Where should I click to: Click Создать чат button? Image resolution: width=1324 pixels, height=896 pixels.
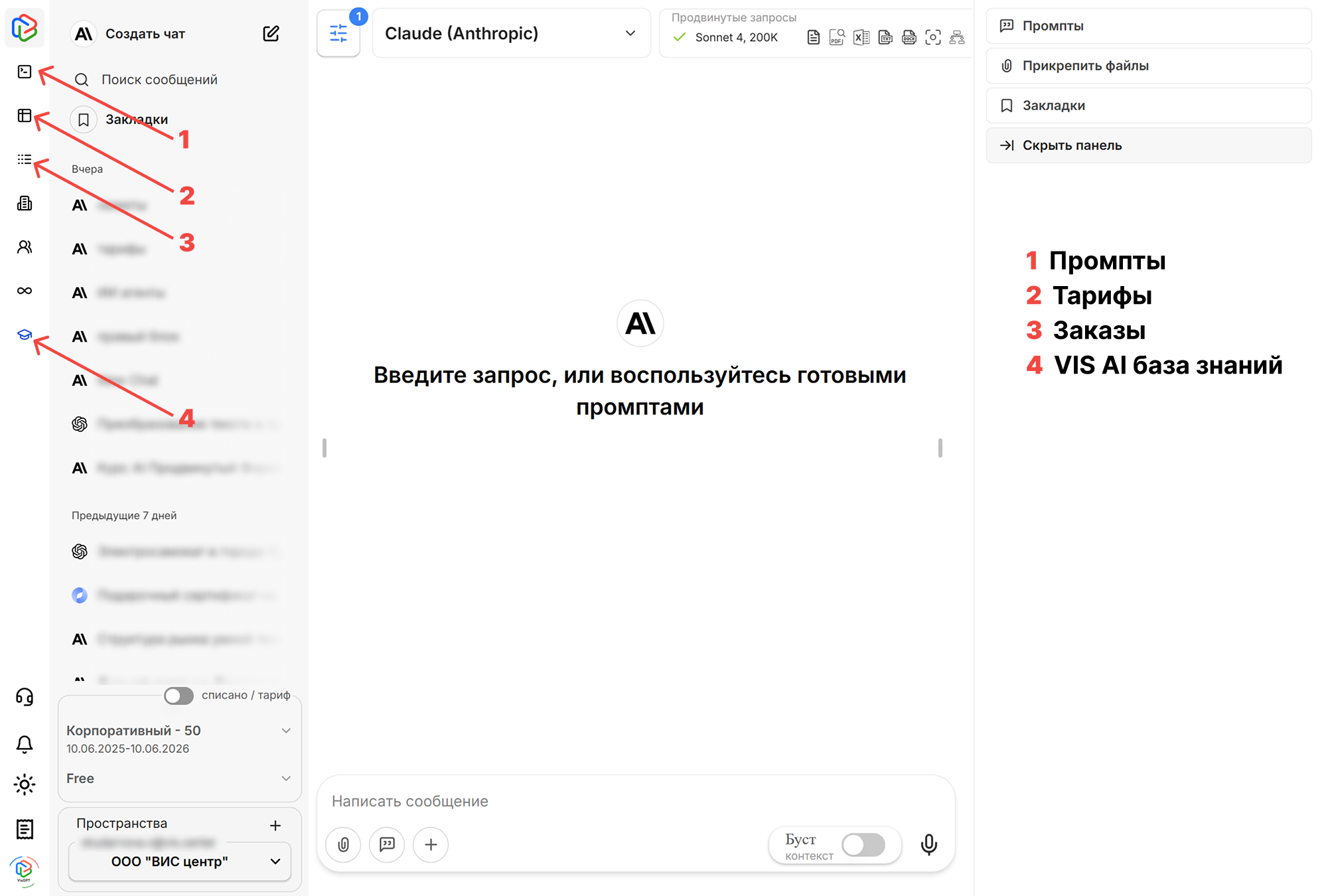tap(145, 33)
